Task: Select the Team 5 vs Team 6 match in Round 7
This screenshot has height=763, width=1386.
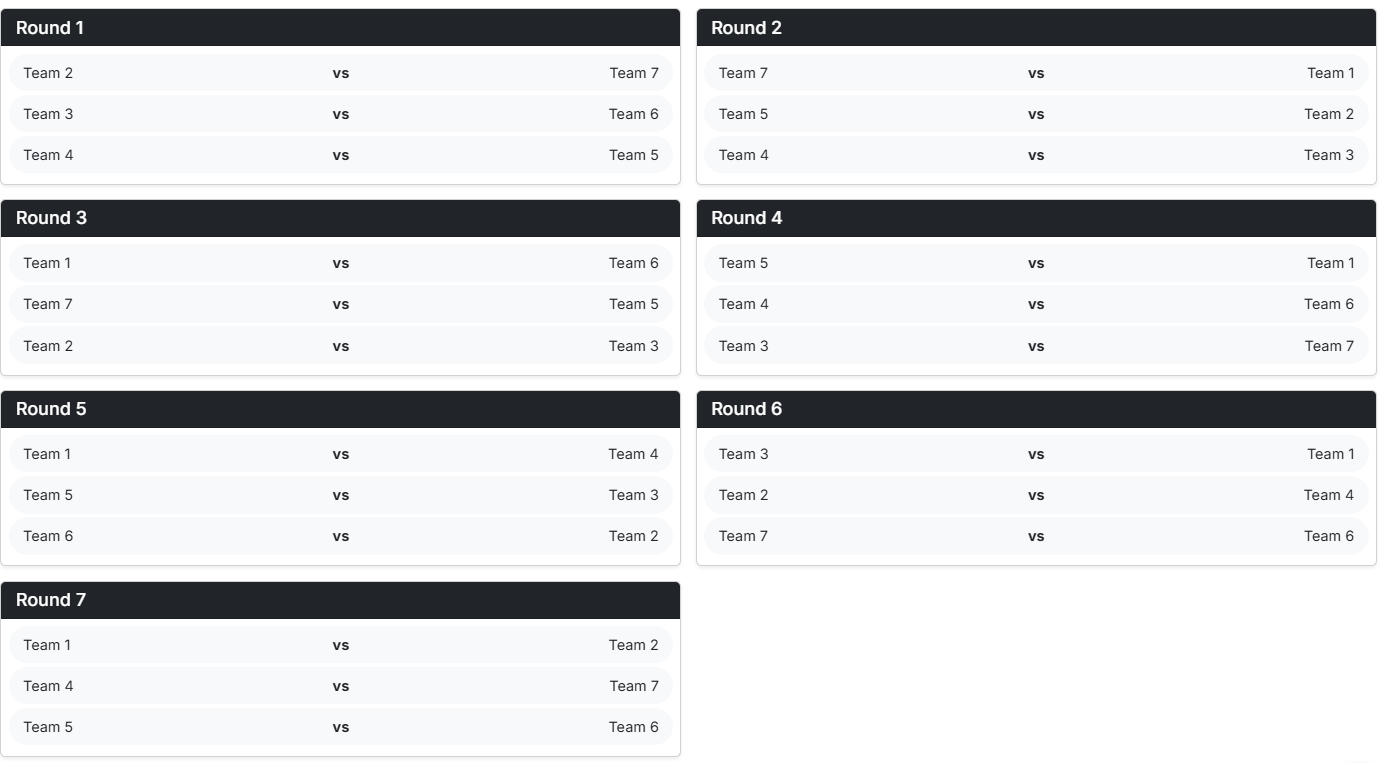Action: [x=341, y=726]
